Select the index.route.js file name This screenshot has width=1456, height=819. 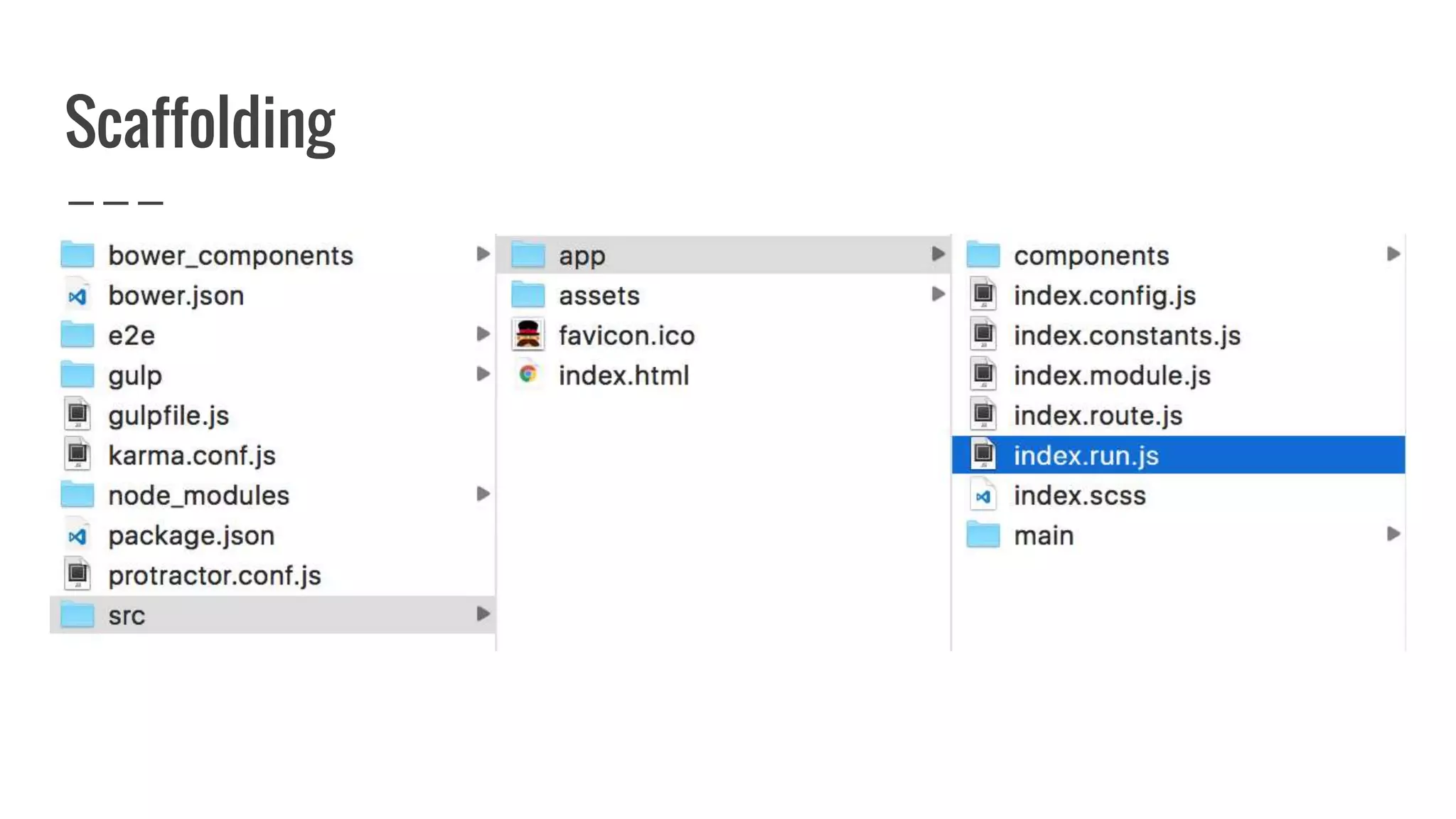1097,415
